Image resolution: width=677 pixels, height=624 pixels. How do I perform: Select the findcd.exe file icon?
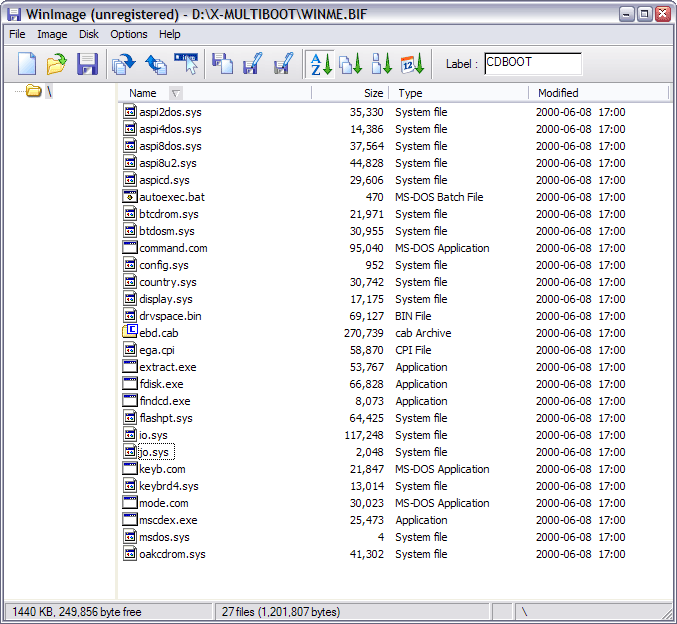tap(130, 400)
